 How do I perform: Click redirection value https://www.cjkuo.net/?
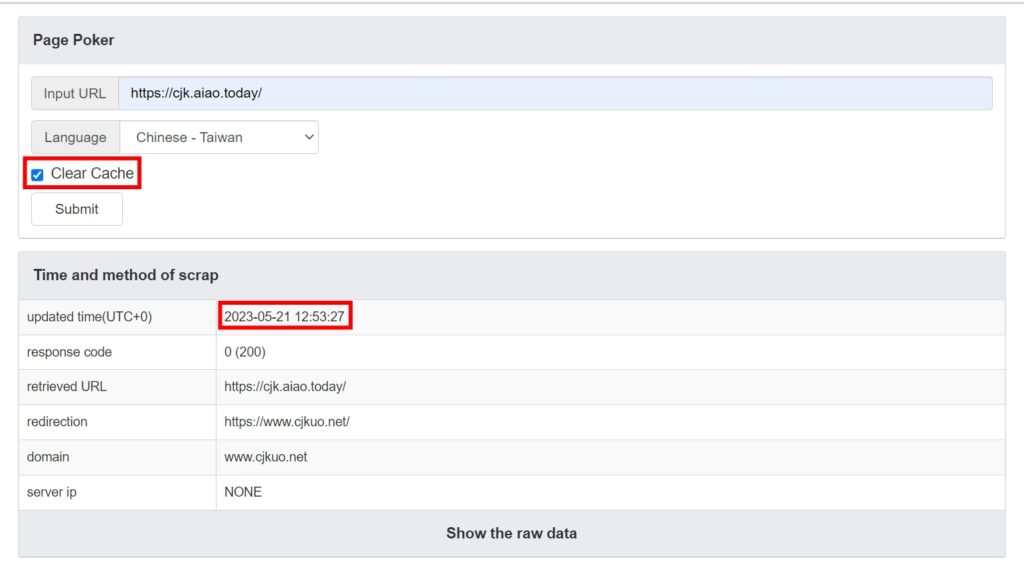pyautogui.click(x=287, y=422)
